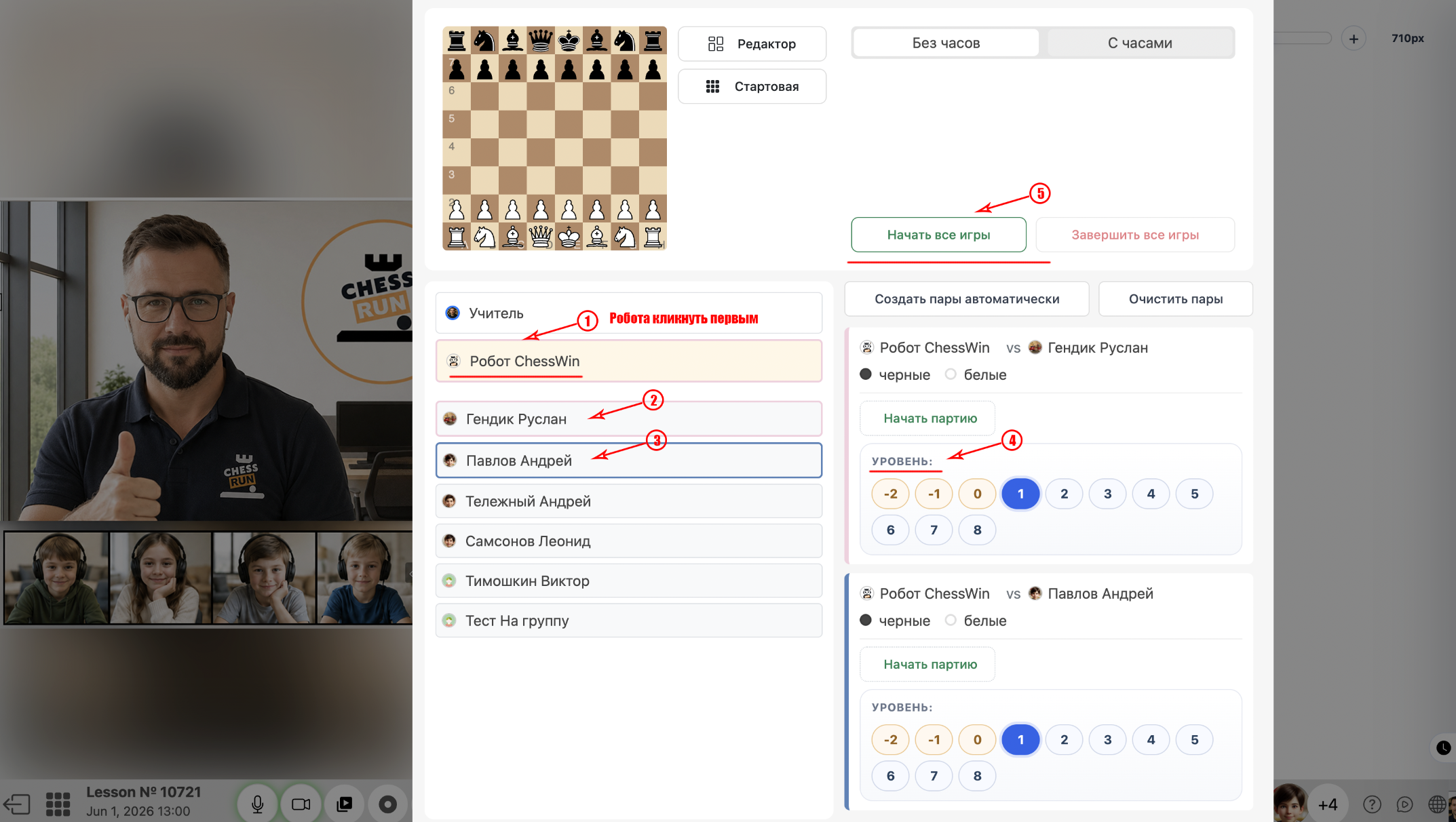Click the record circle button
1456x822 pixels.
[x=388, y=804]
